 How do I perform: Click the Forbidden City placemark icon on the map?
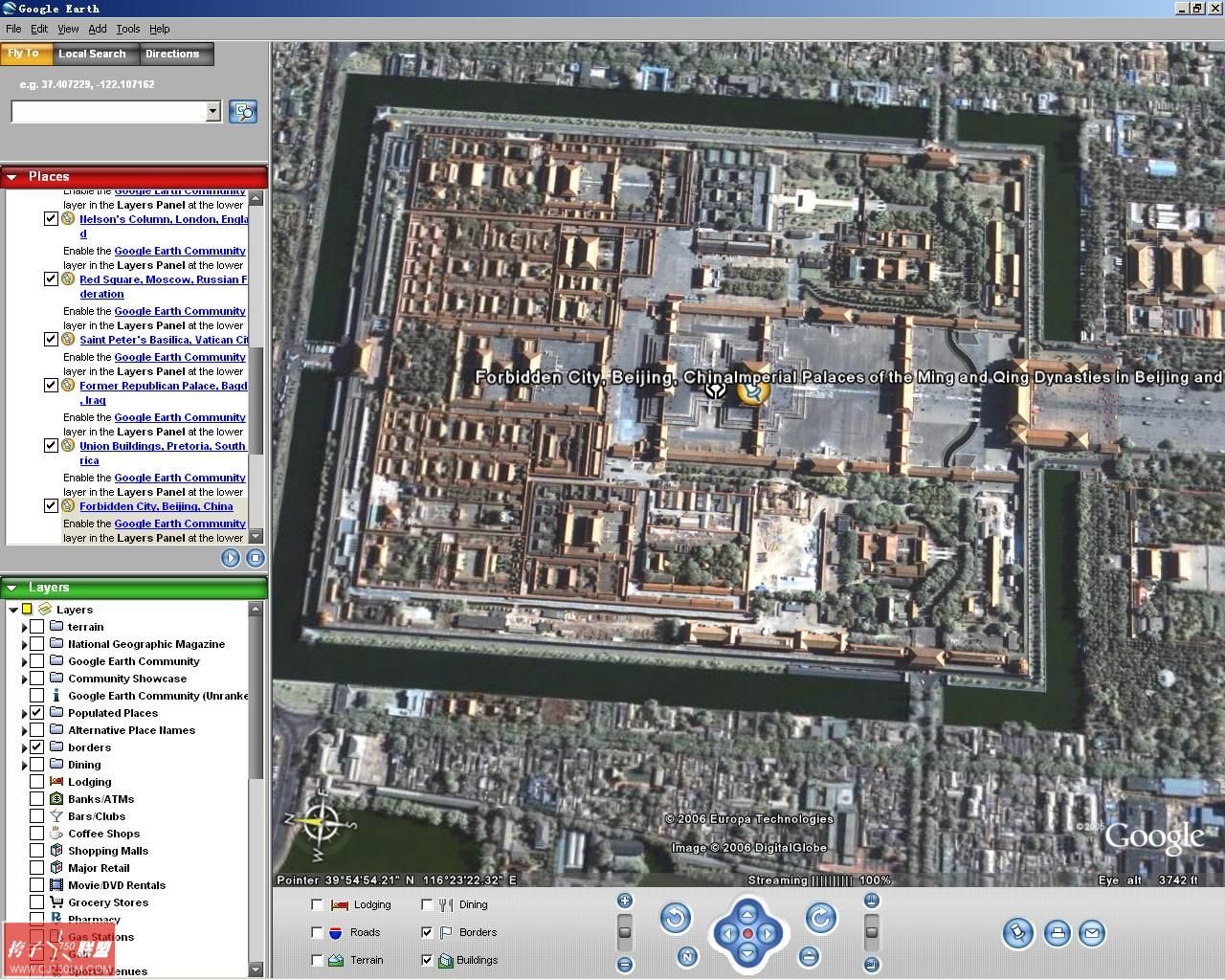(753, 391)
